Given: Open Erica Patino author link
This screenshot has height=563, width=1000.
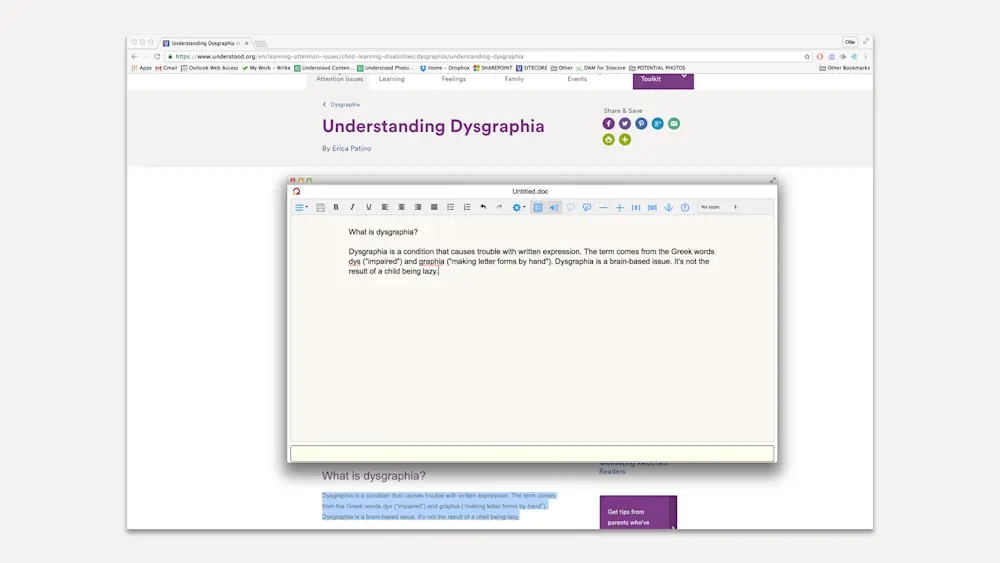Looking at the screenshot, I should (x=351, y=149).
